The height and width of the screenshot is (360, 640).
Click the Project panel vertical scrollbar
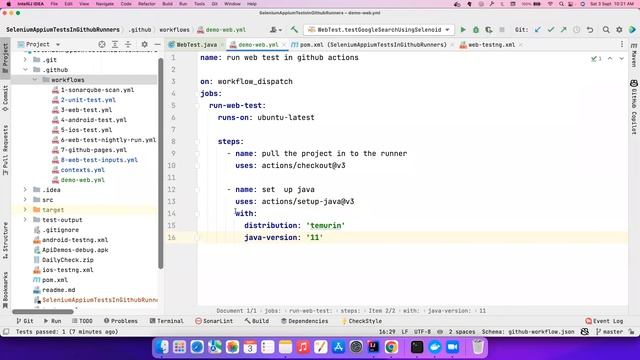[161, 163]
